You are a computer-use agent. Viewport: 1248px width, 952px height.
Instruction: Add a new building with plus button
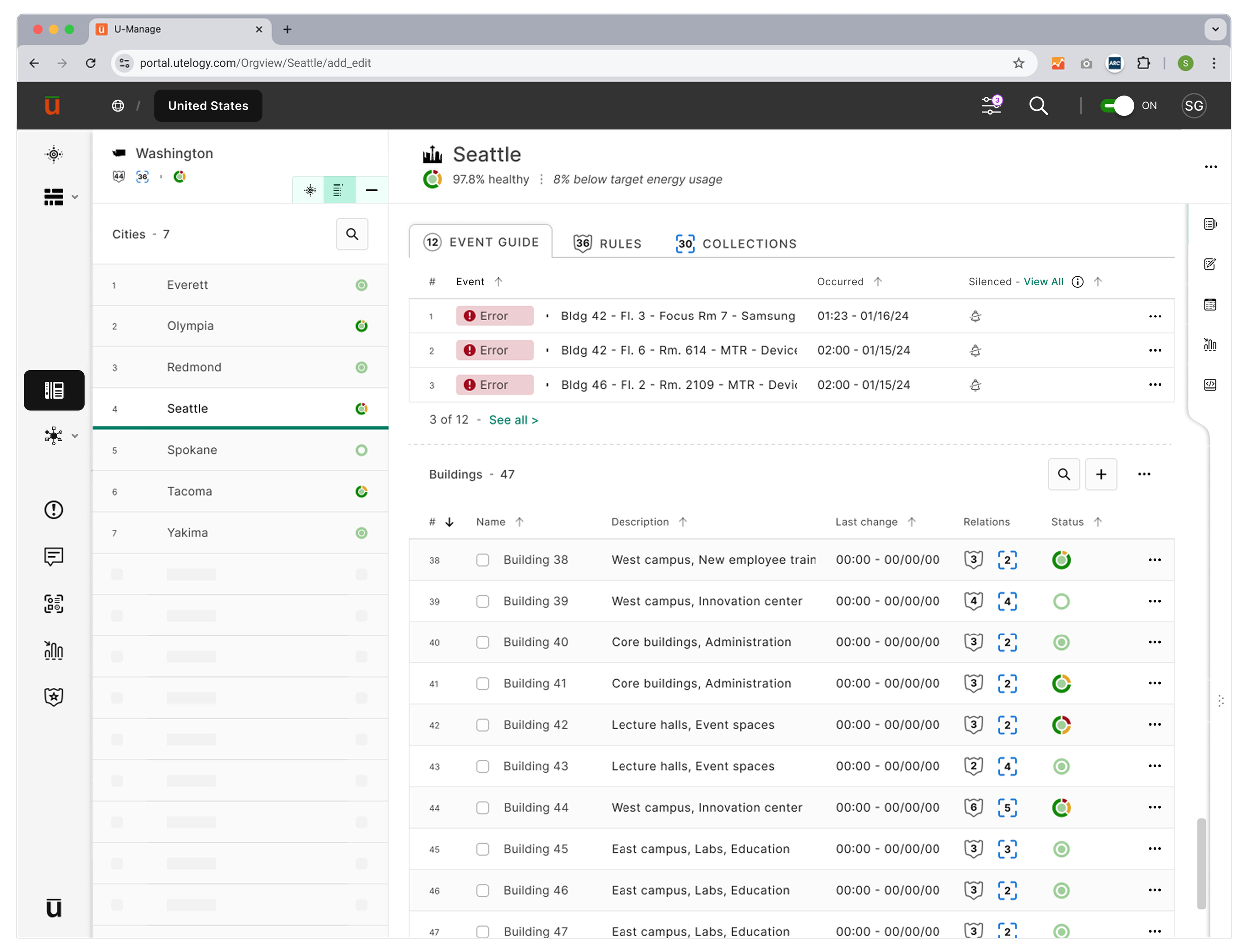coord(1101,474)
